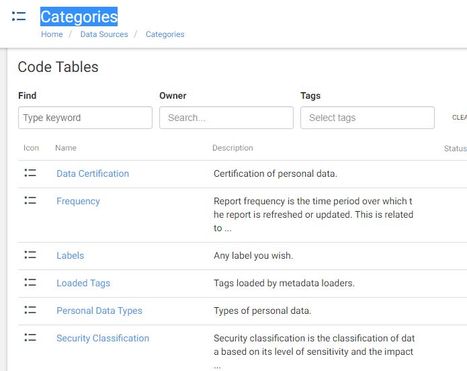
Task: Click the icon in Frequency row
Action: (x=30, y=200)
